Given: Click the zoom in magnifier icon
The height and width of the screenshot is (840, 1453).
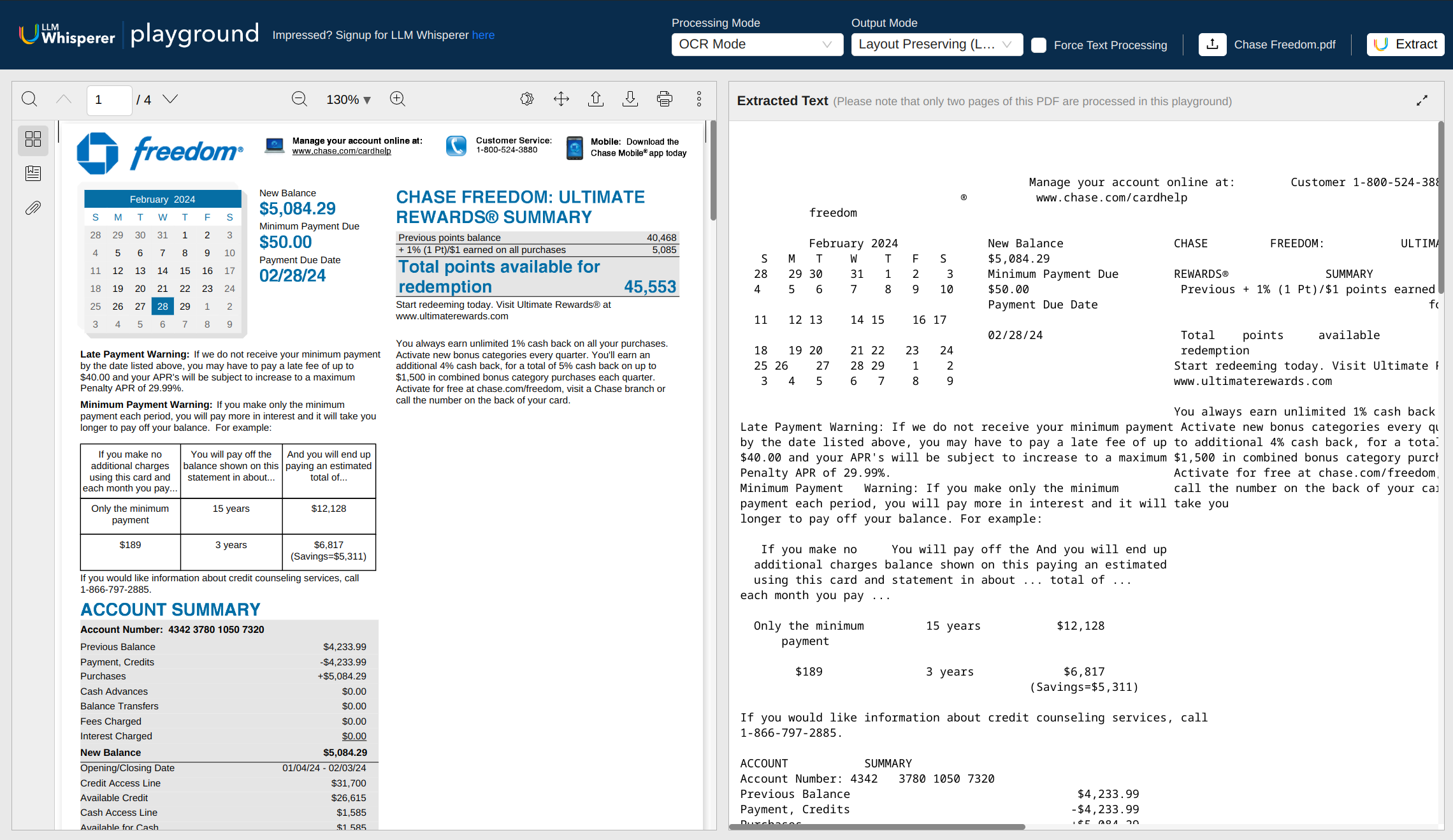Looking at the screenshot, I should (x=398, y=99).
